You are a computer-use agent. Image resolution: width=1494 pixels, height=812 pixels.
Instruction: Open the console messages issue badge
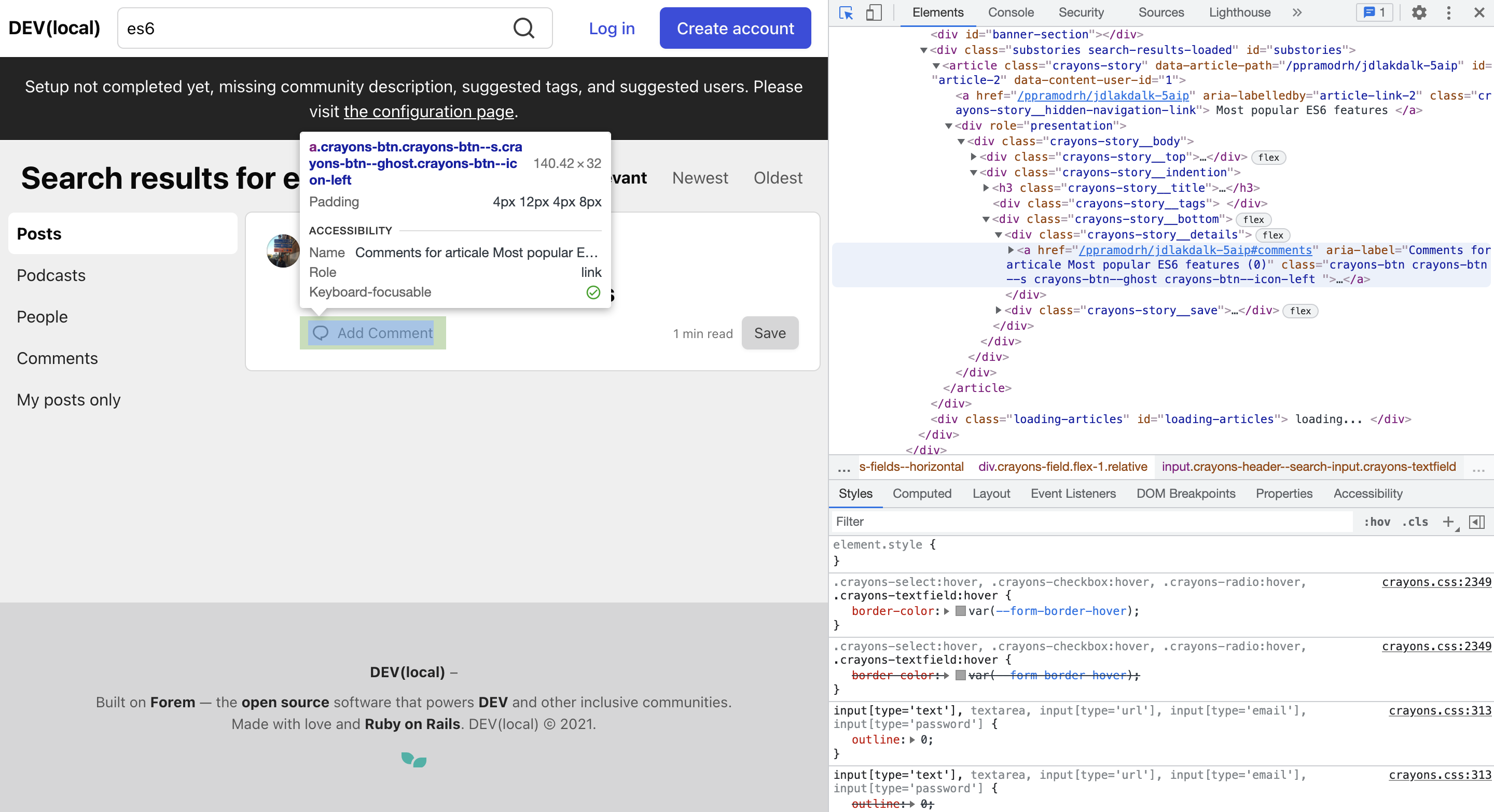tap(1375, 13)
